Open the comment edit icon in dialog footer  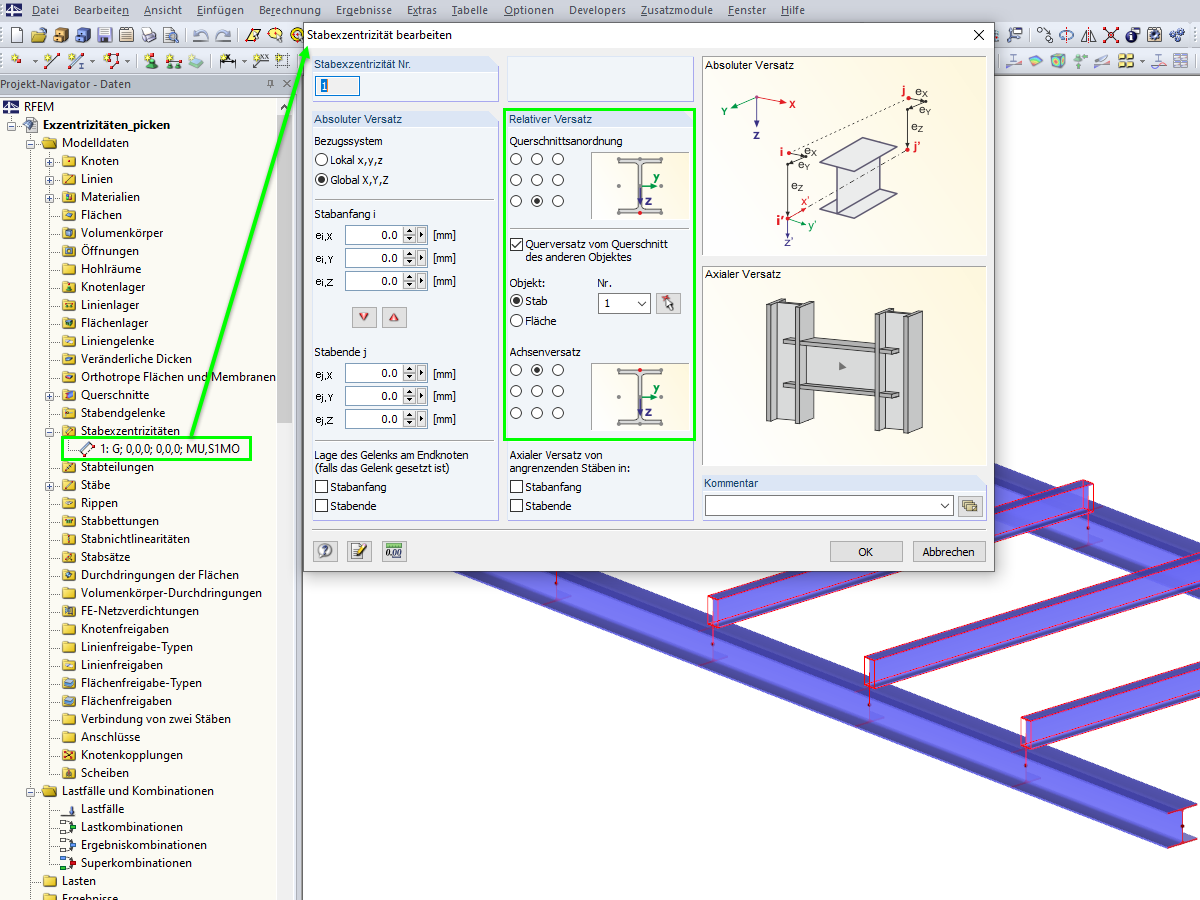pyautogui.click(x=359, y=551)
